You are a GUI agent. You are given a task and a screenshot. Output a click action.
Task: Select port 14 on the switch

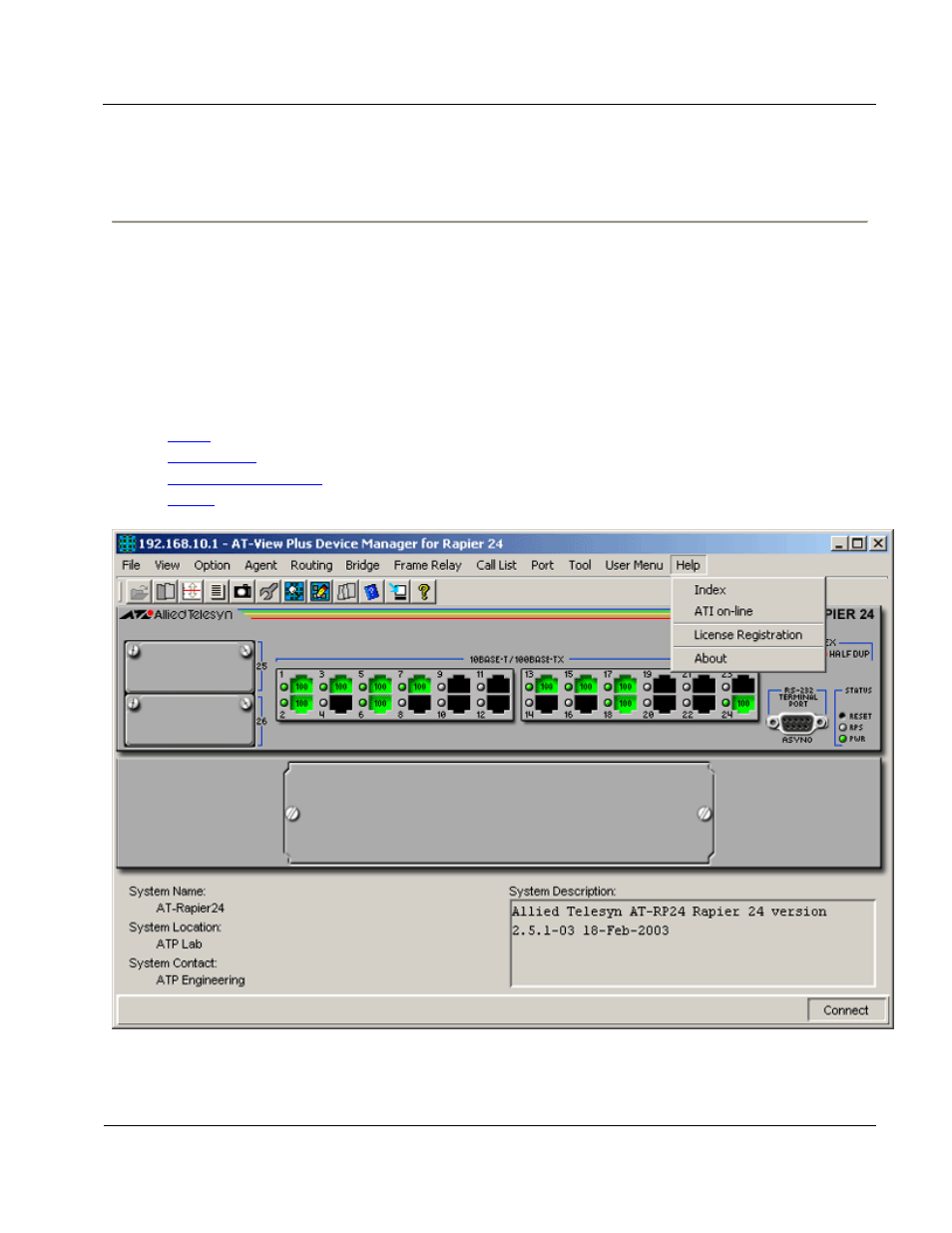(x=547, y=704)
